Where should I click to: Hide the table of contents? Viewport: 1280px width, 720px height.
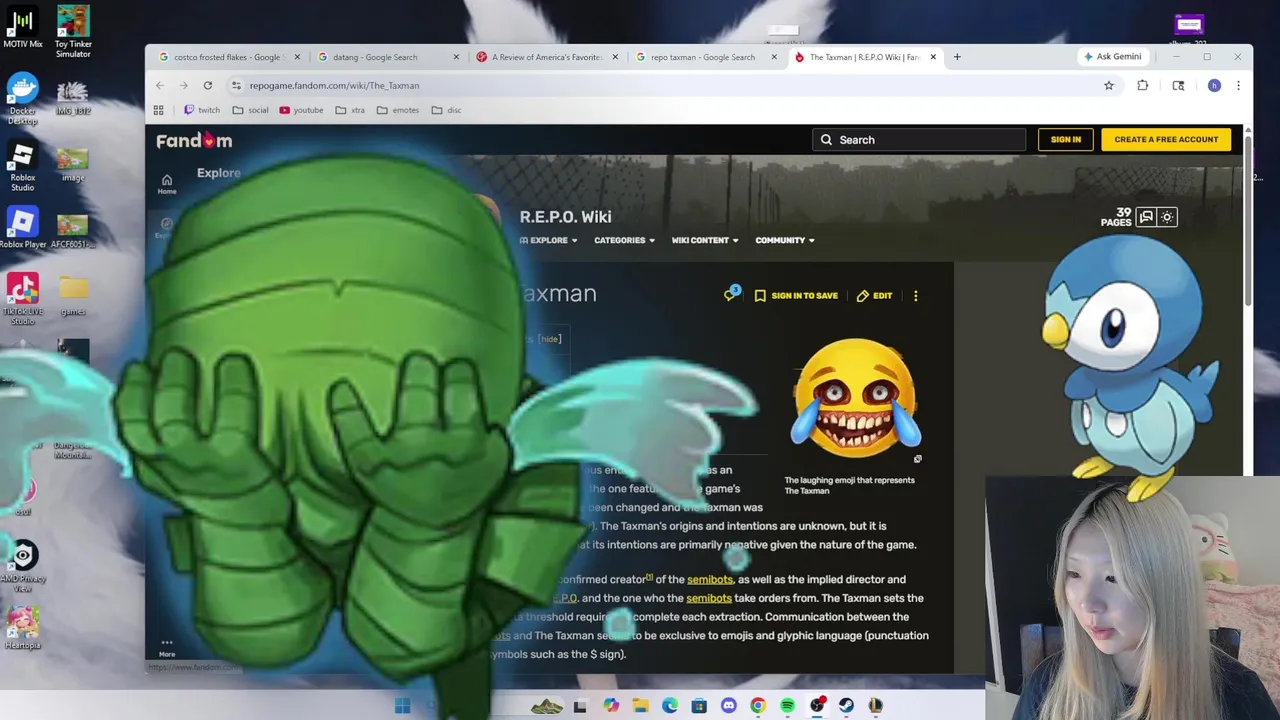[x=550, y=338]
